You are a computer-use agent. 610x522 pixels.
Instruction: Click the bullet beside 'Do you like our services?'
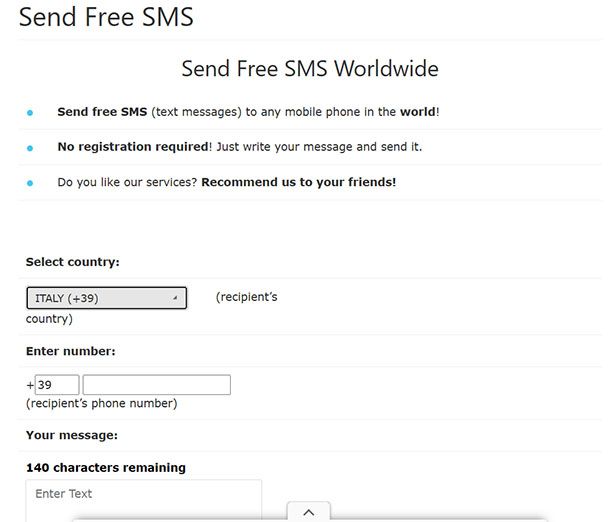coord(30,183)
